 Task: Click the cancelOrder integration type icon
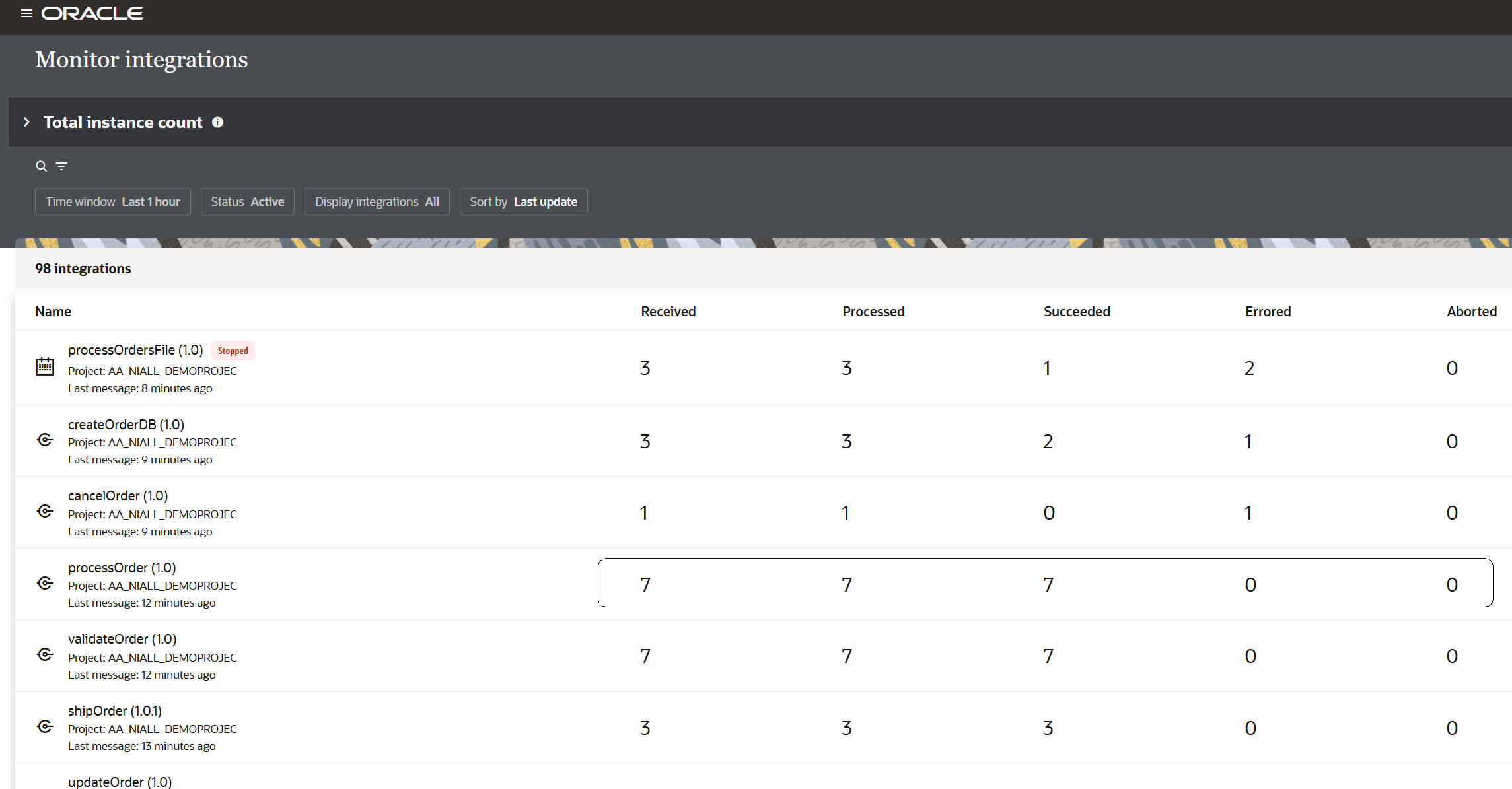(45, 511)
